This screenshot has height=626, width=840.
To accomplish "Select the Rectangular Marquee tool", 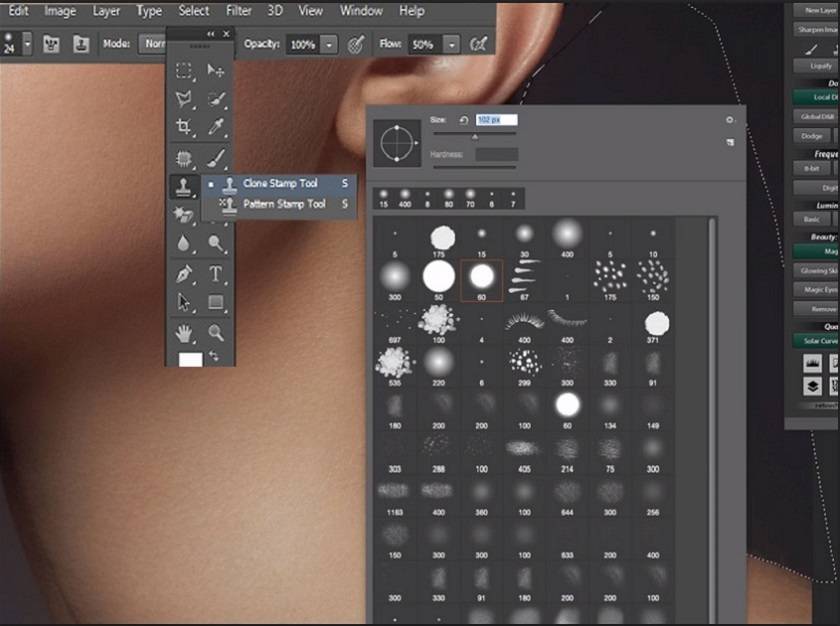I will click(184, 71).
